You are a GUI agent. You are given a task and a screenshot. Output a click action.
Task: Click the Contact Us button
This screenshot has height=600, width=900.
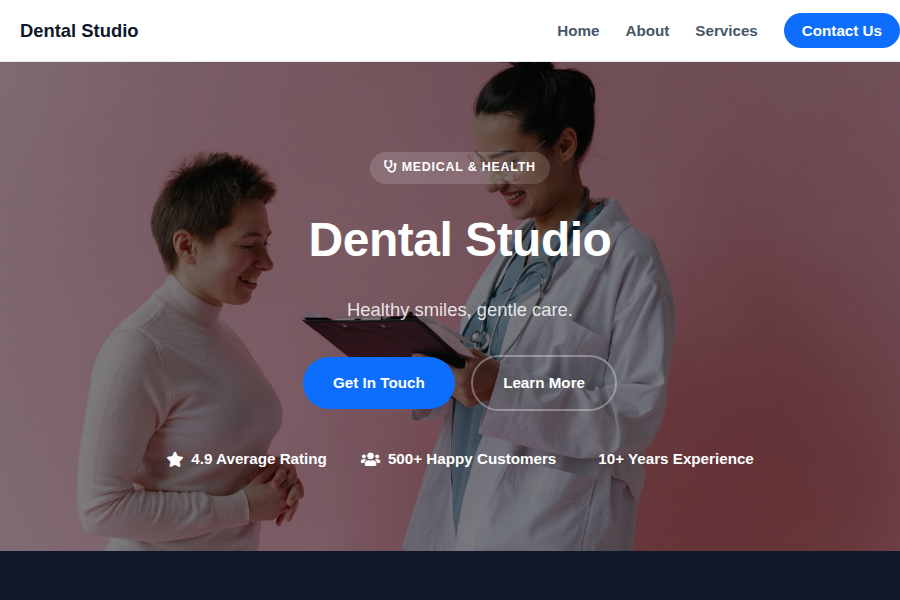841,31
